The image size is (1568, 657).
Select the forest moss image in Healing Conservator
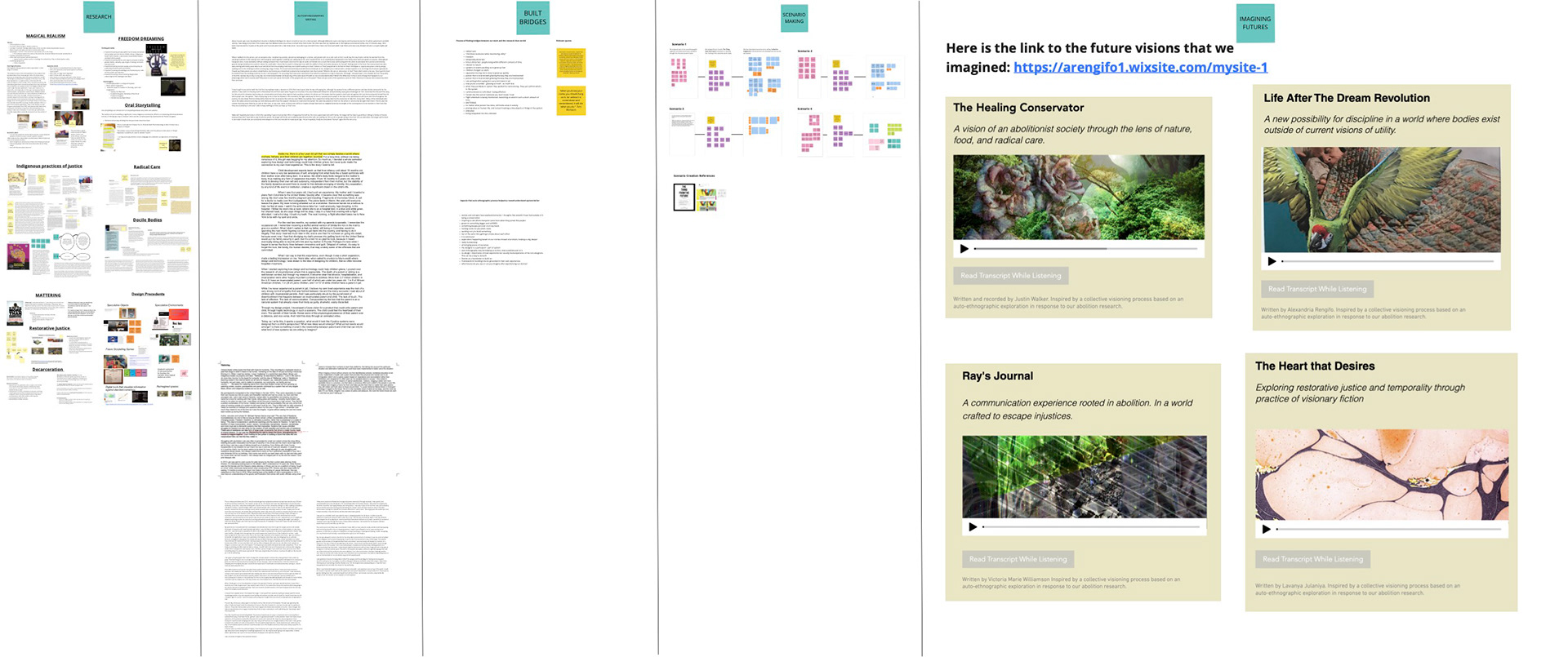[x=1078, y=197]
